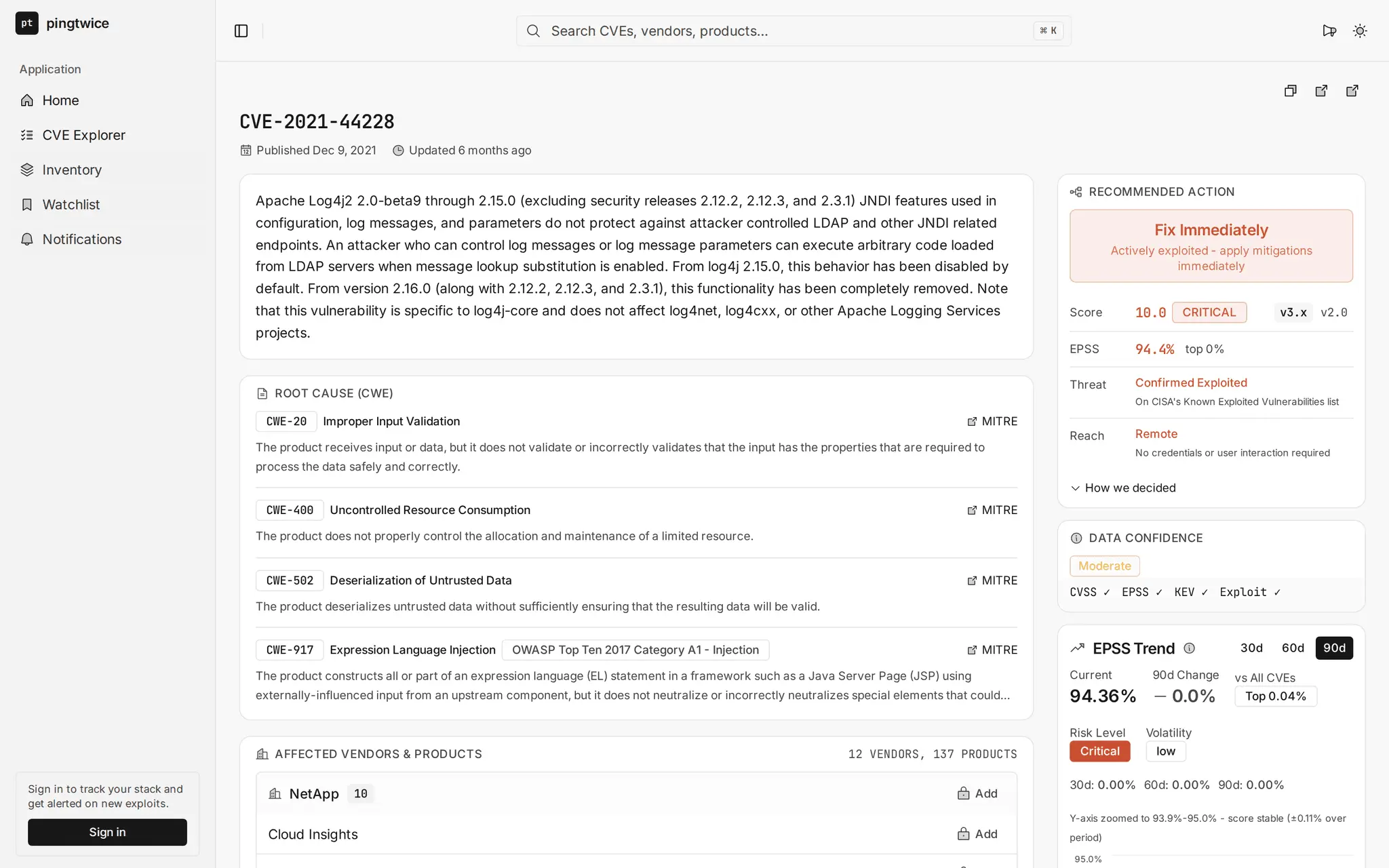Image resolution: width=1389 pixels, height=868 pixels.
Task: Open MITRE link for CWE-917
Action: tap(992, 650)
